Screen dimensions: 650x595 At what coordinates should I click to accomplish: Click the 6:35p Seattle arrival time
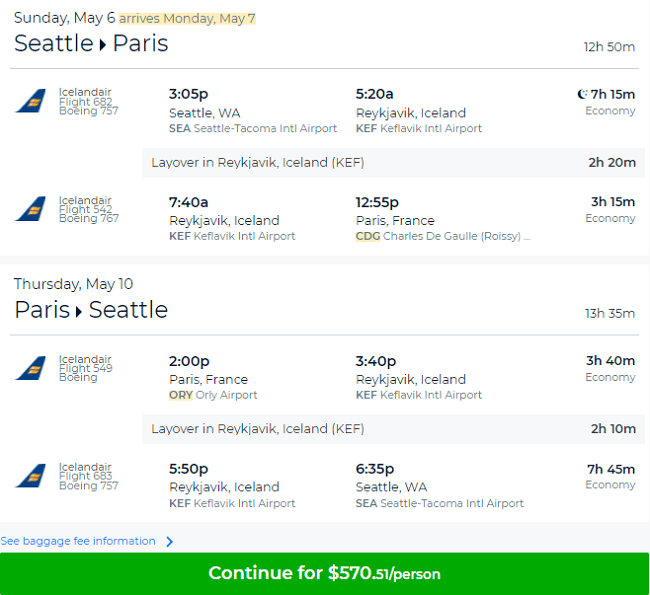375,469
